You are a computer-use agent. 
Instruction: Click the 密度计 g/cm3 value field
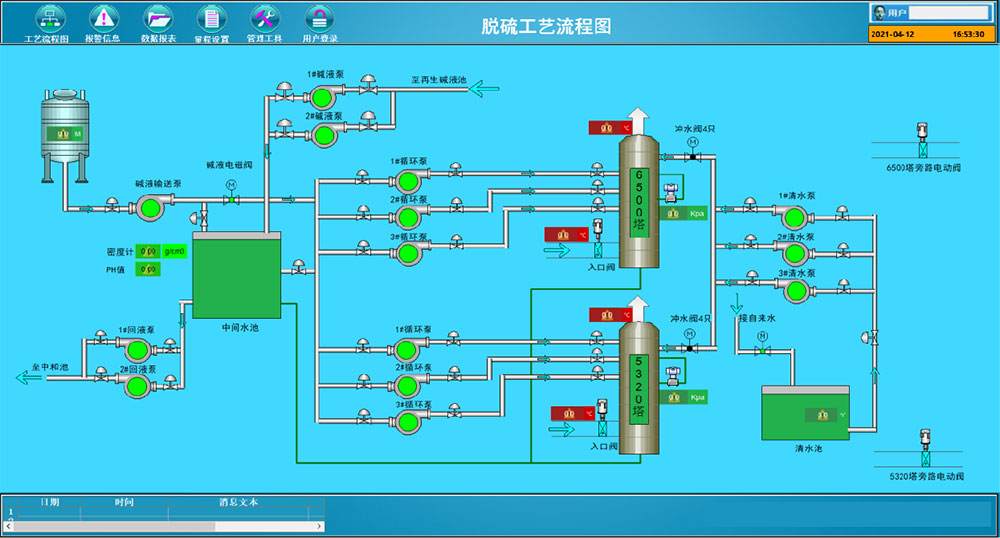click(x=148, y=251)
